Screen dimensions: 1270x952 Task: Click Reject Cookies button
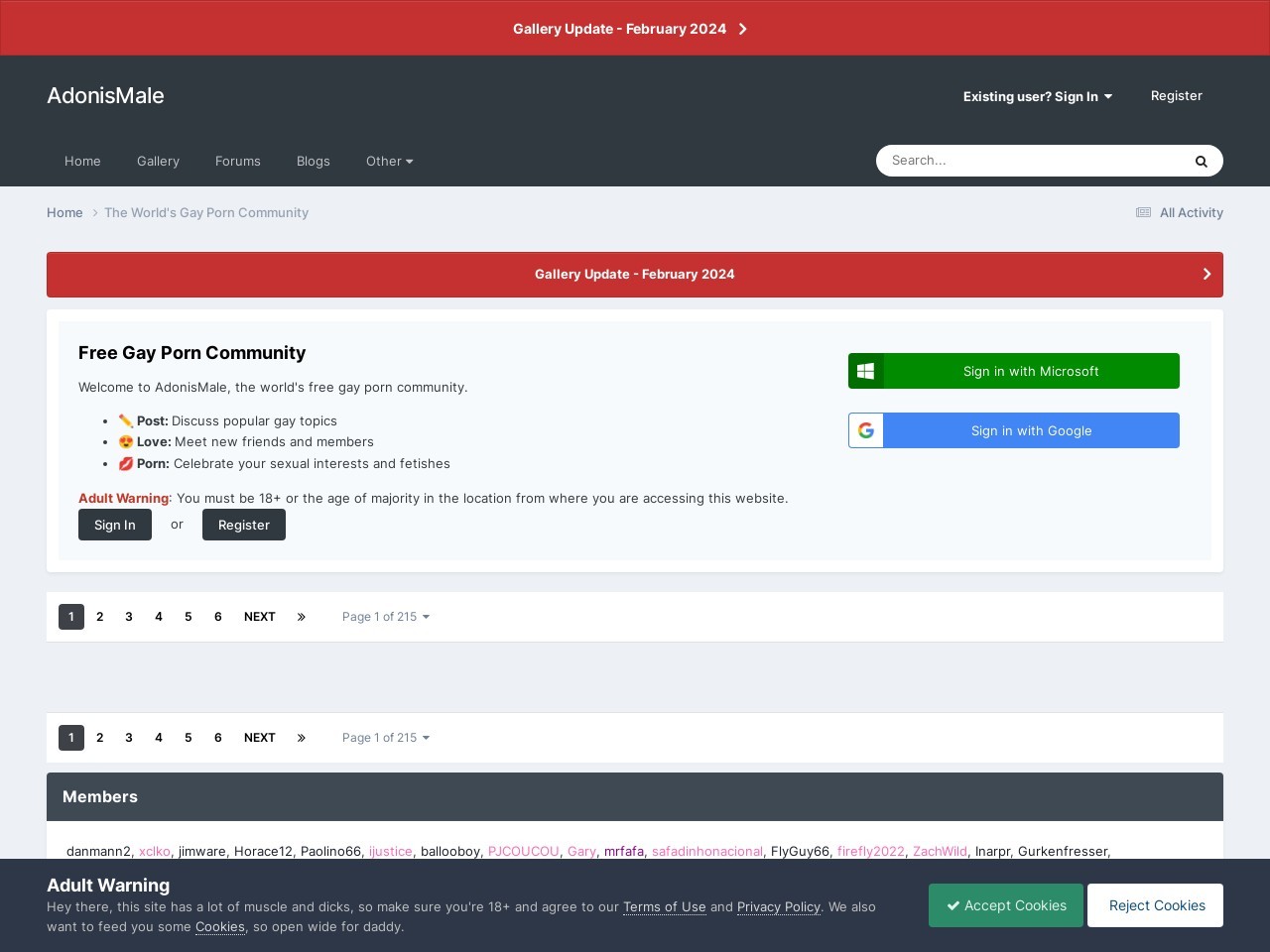point(1157,905)
